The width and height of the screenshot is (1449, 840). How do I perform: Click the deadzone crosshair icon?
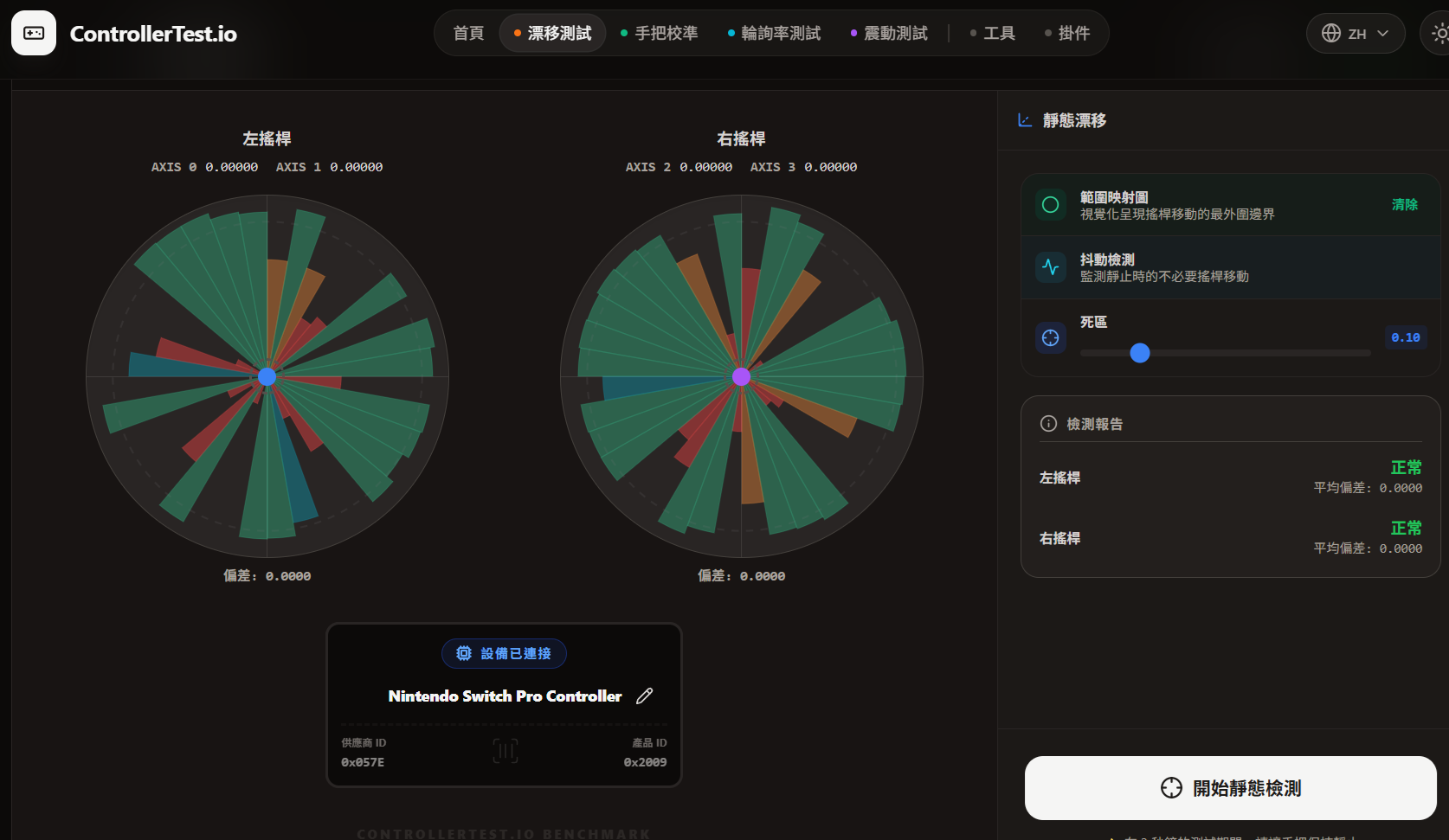point(1051,338)
